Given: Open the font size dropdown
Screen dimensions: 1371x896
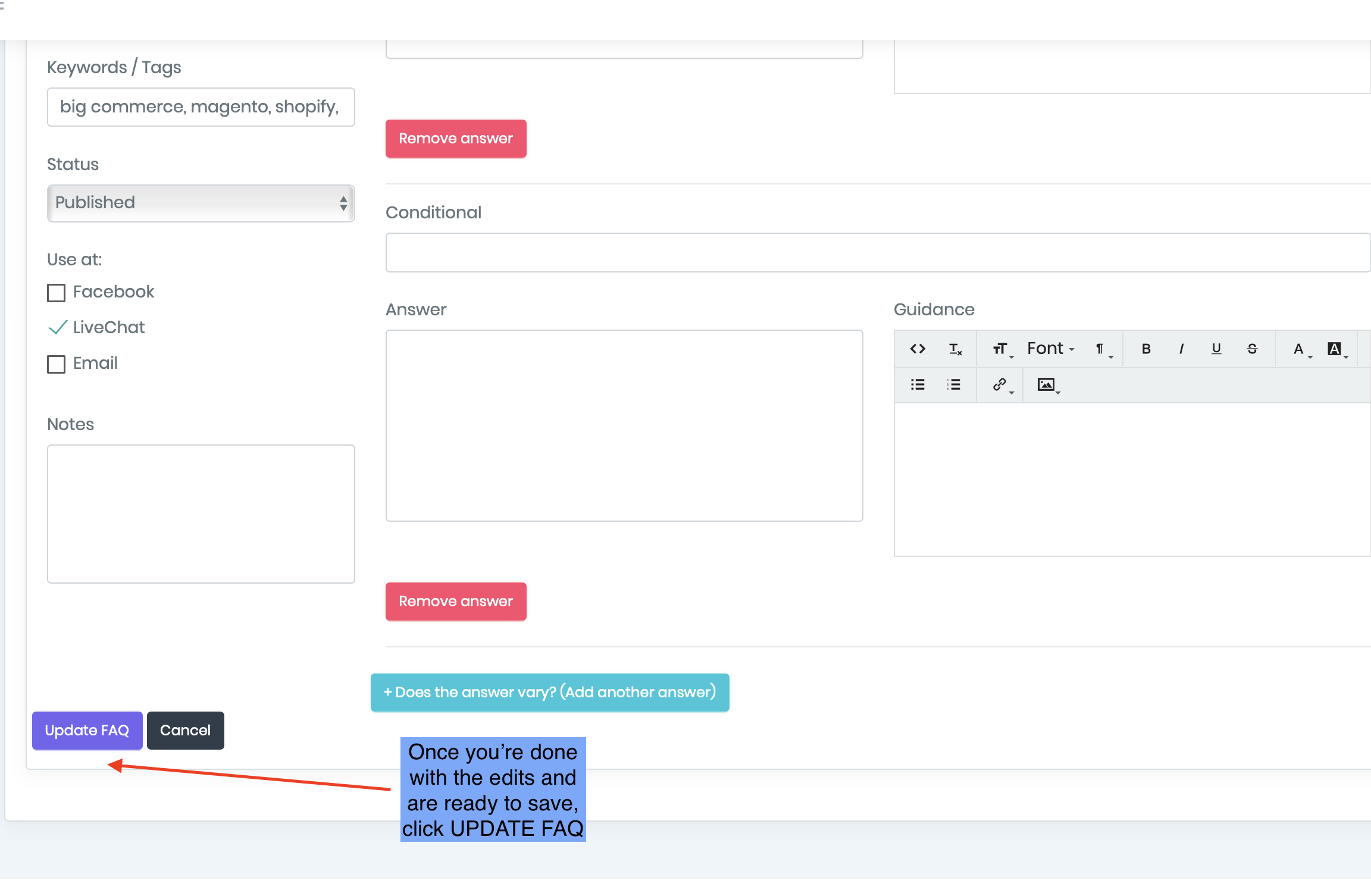Looking at the screenshot, I should coord(1001,349).
